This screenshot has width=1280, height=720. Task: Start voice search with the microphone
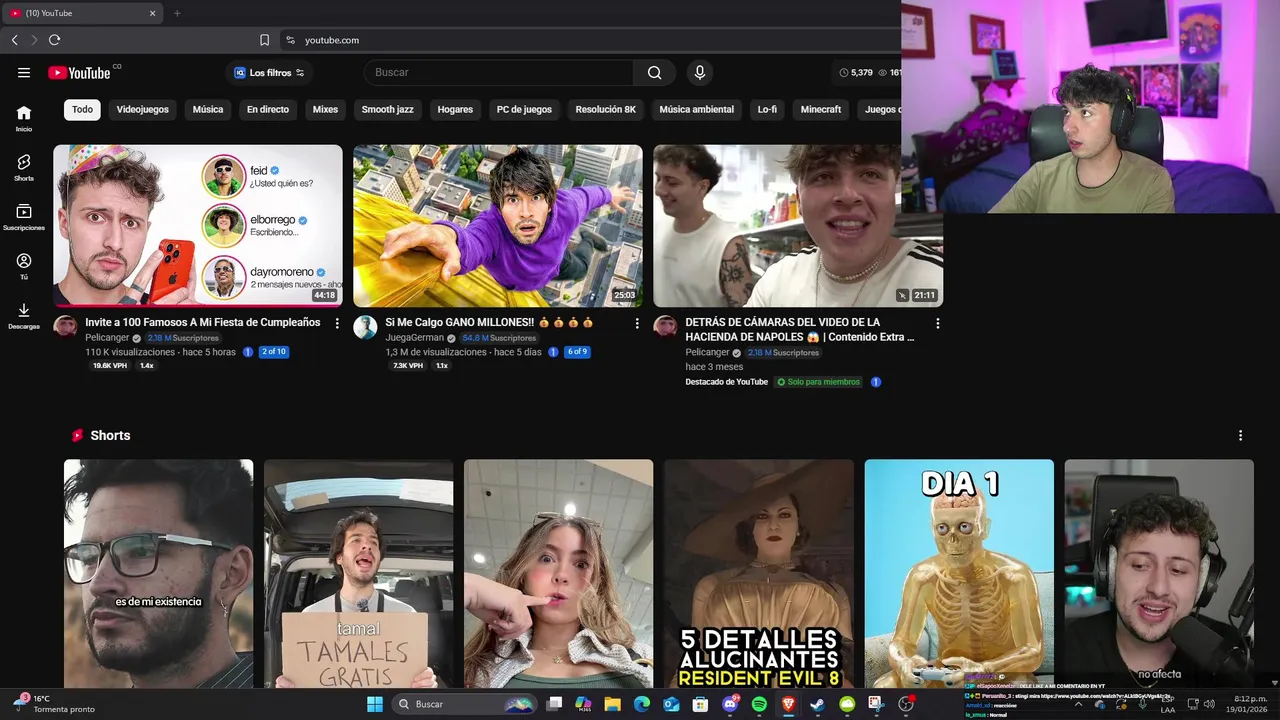(700, 72)
